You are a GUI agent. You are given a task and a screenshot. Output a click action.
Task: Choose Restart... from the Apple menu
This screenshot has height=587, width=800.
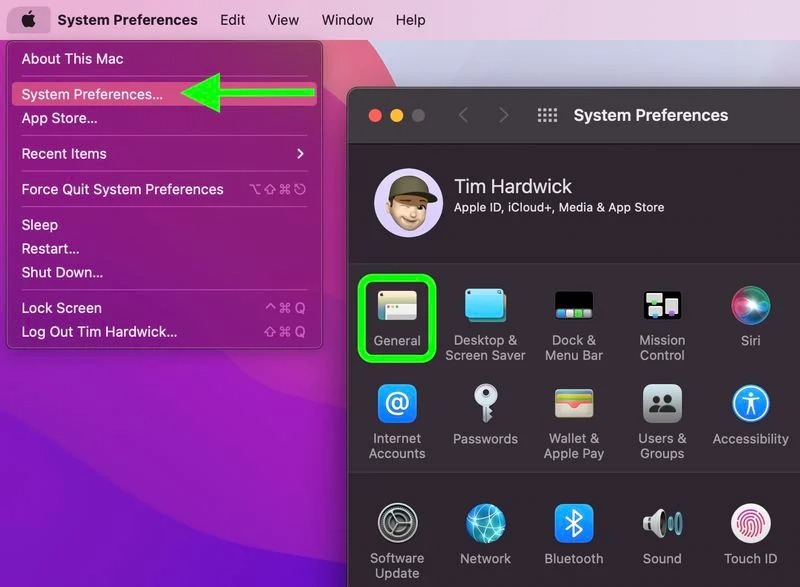(164, 249)
